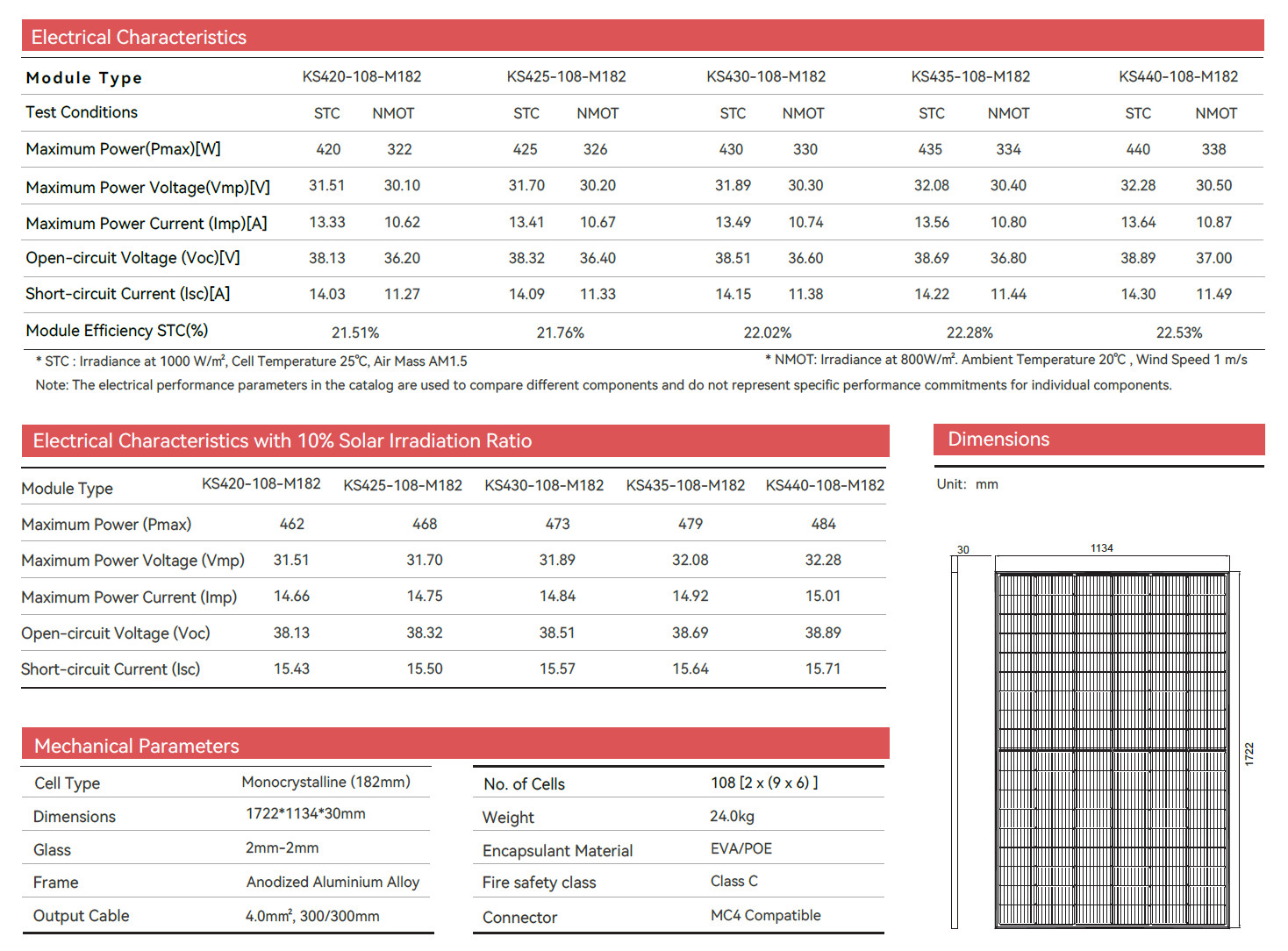Click the "Cell Type" label
1288x951 pixels.
(x=67, y=783)
